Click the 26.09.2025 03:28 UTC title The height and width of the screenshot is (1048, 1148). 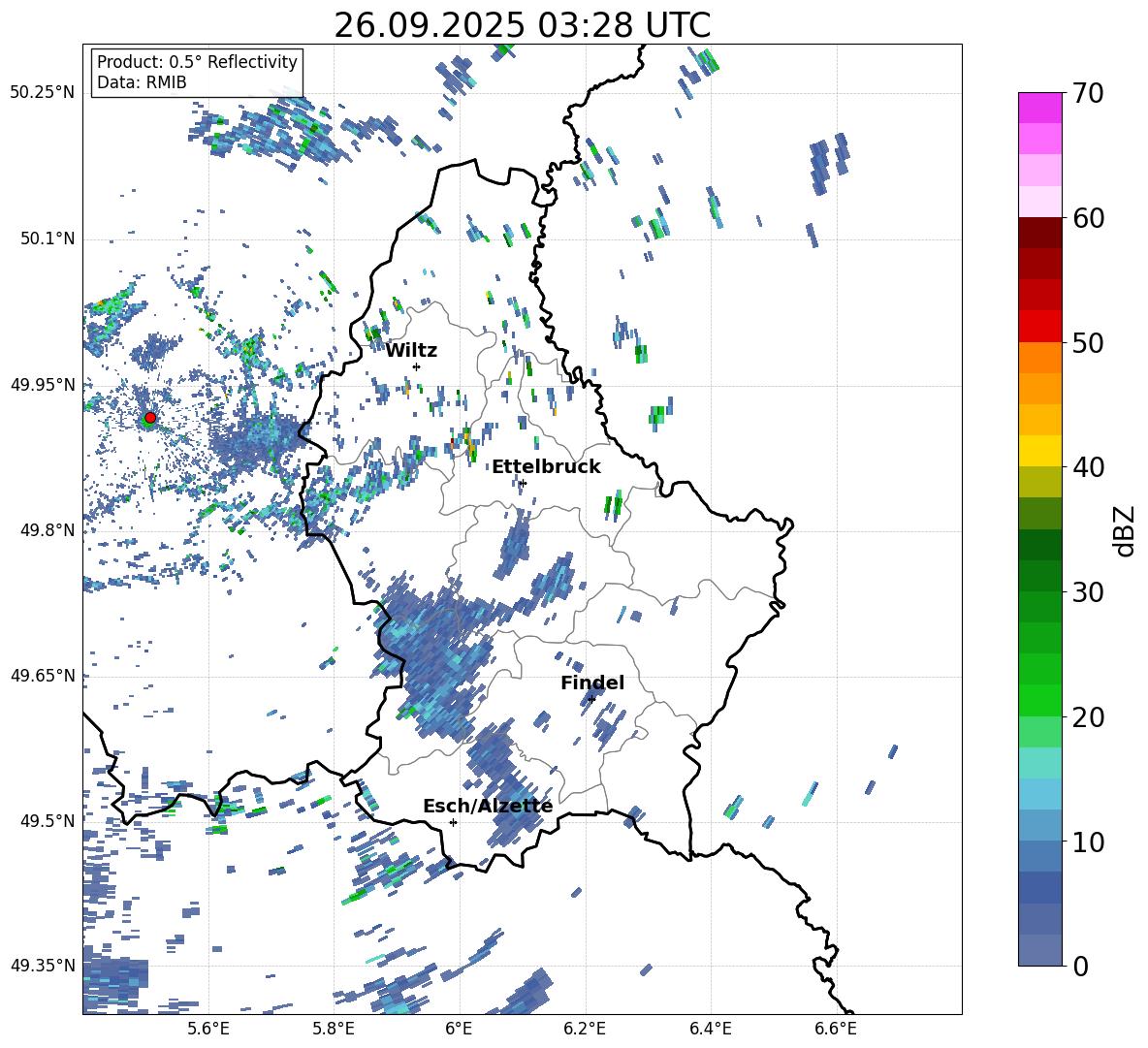522,25
